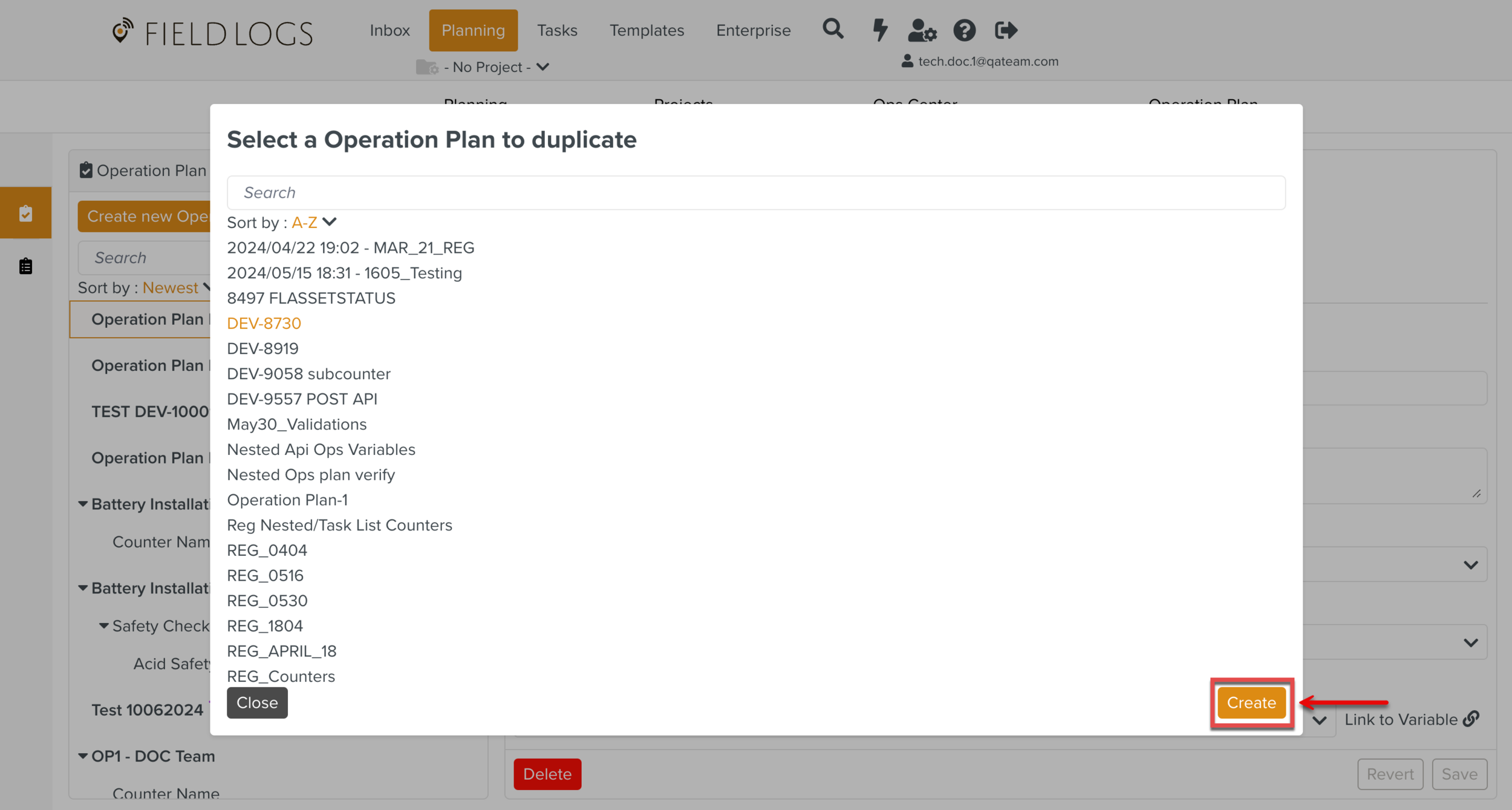This screenshot has width=1512, height=810.
Task: Click the search magnifier icon in header
Action: point(833,29)
